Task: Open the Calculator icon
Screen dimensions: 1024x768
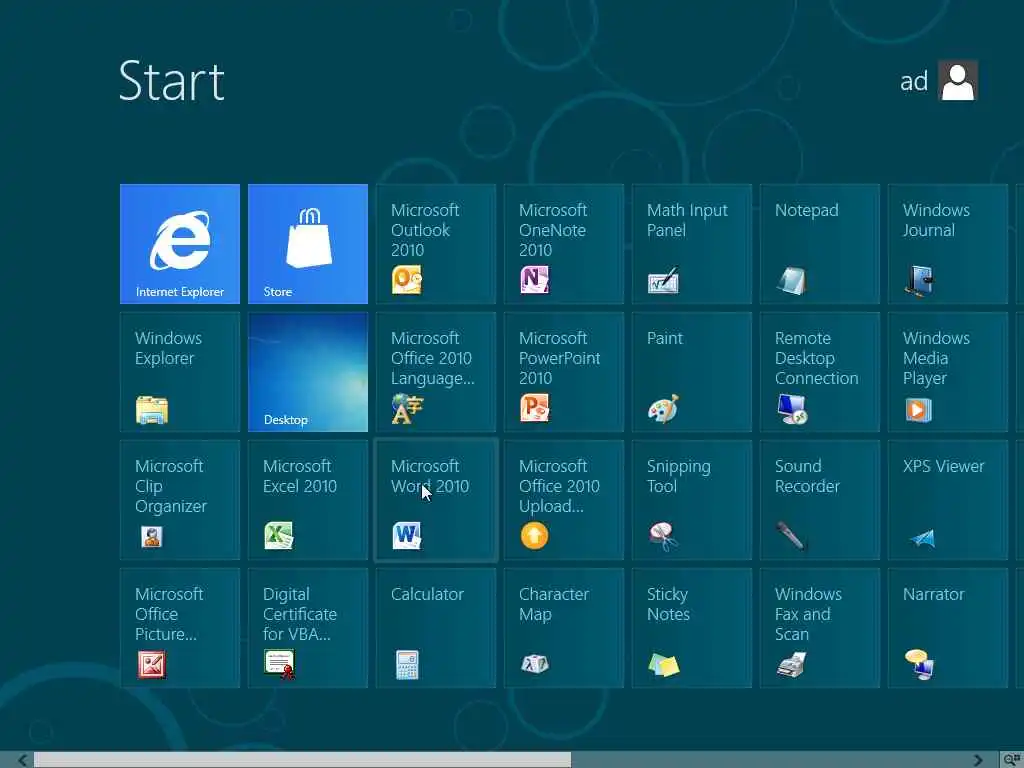Action: [407, 665]
